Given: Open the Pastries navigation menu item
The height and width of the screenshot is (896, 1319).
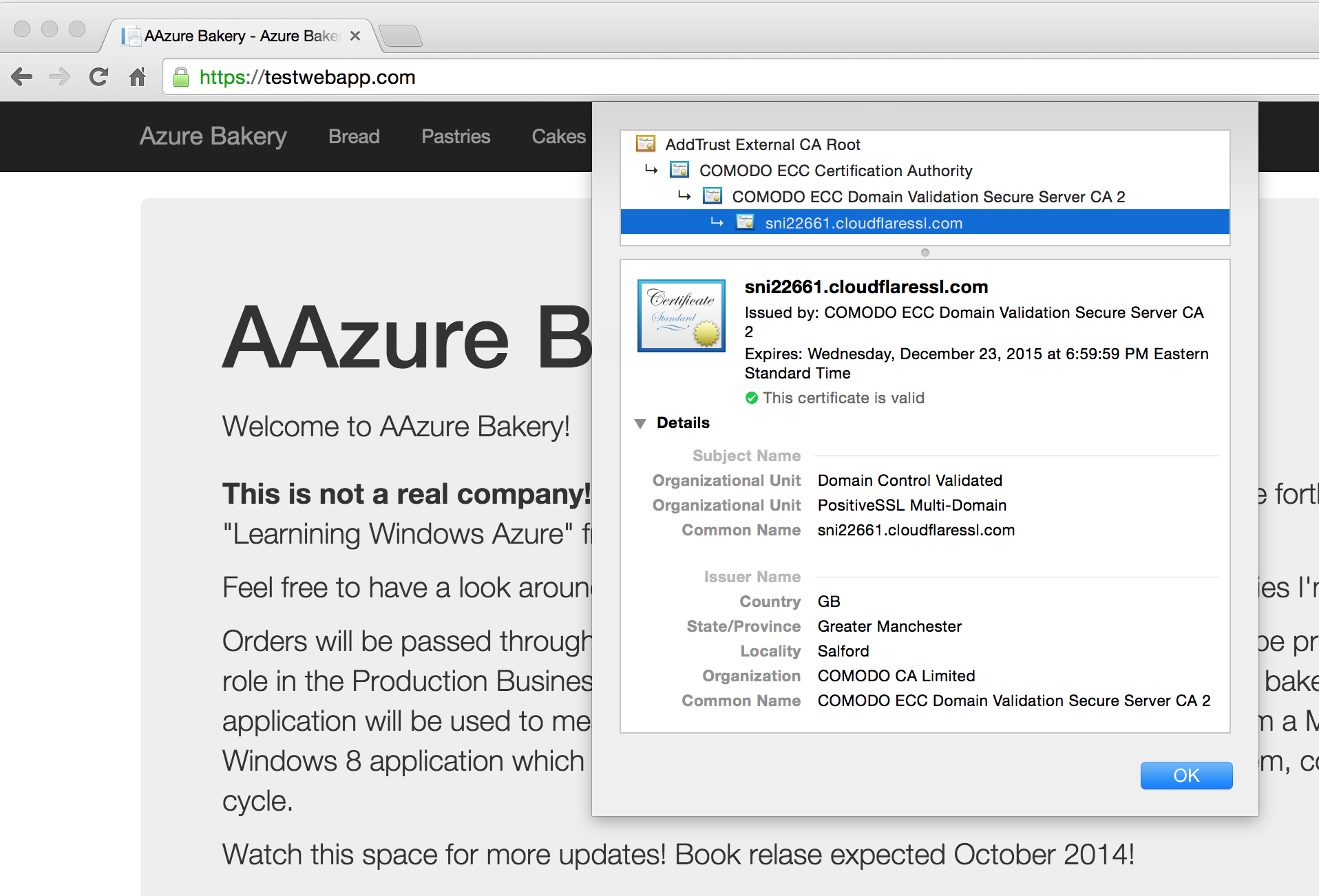Looking at the screenshot, I should (x=456, y=136).
